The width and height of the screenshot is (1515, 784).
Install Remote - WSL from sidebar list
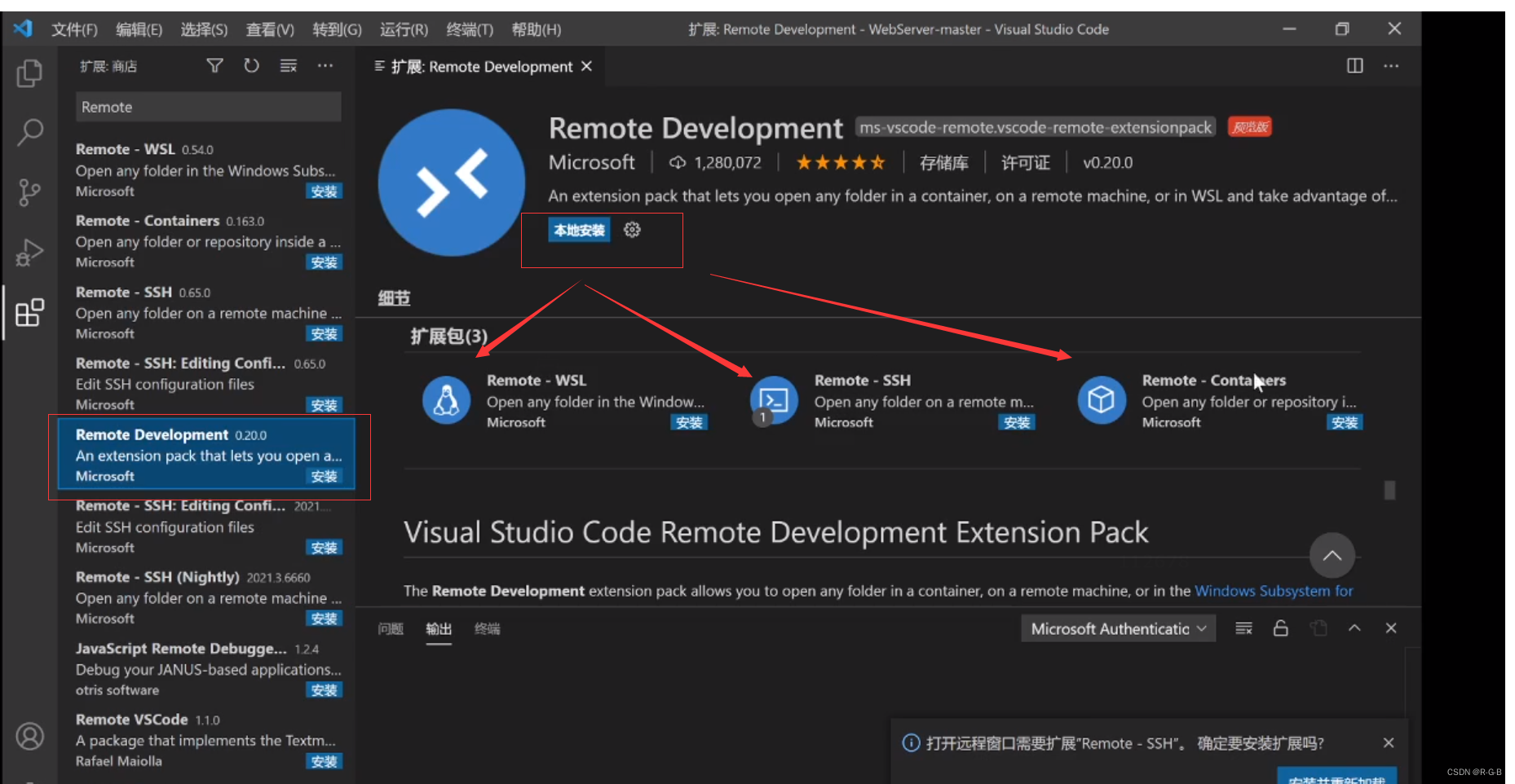(325, 192)
